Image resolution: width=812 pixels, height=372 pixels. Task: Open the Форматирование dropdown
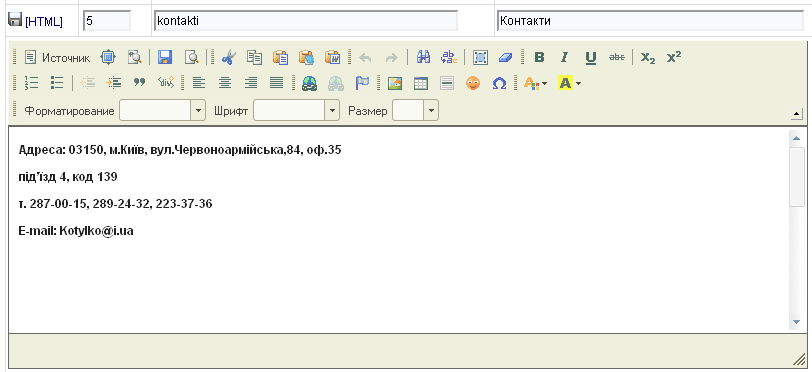click(x=163, y=110)
